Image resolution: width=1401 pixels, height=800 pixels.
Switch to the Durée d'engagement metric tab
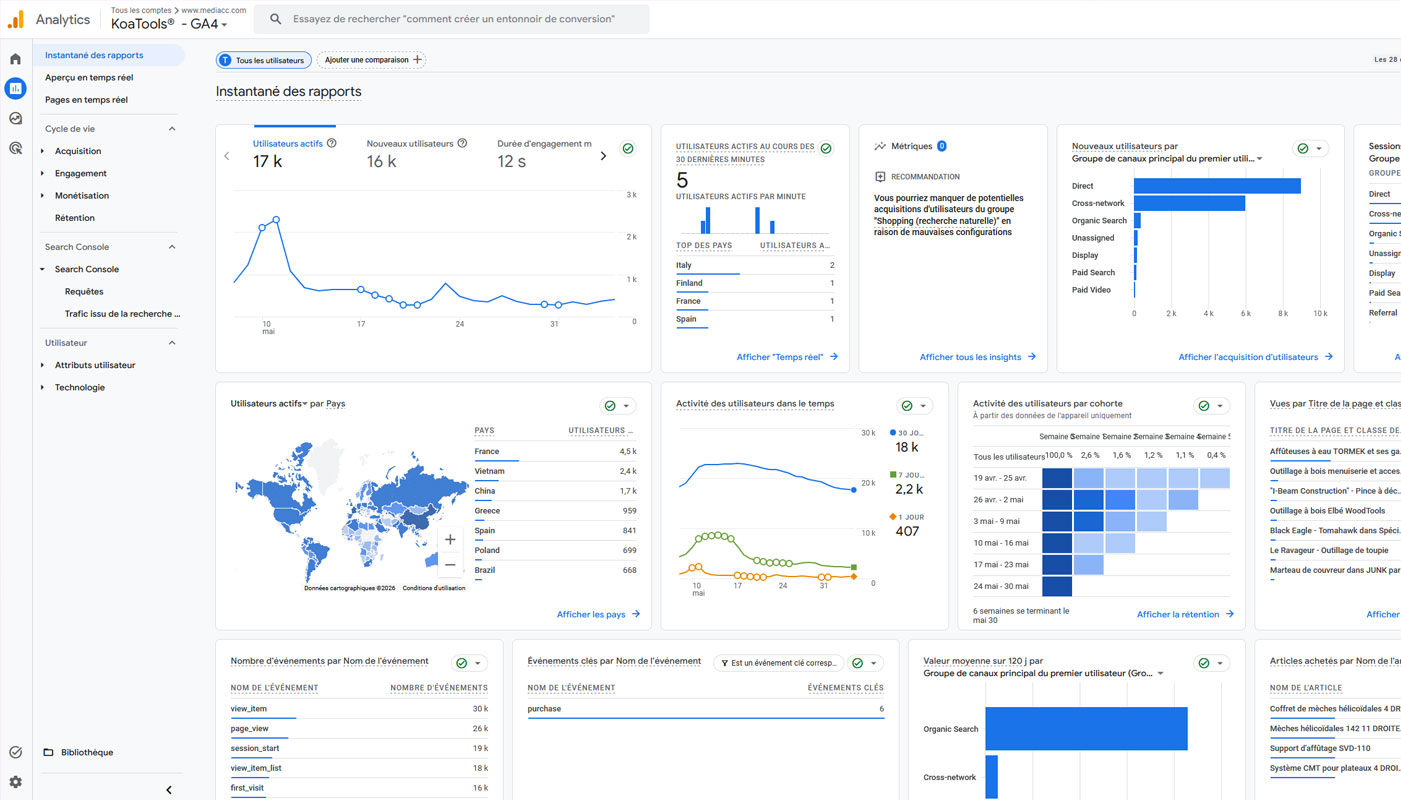tap(544, 153)
